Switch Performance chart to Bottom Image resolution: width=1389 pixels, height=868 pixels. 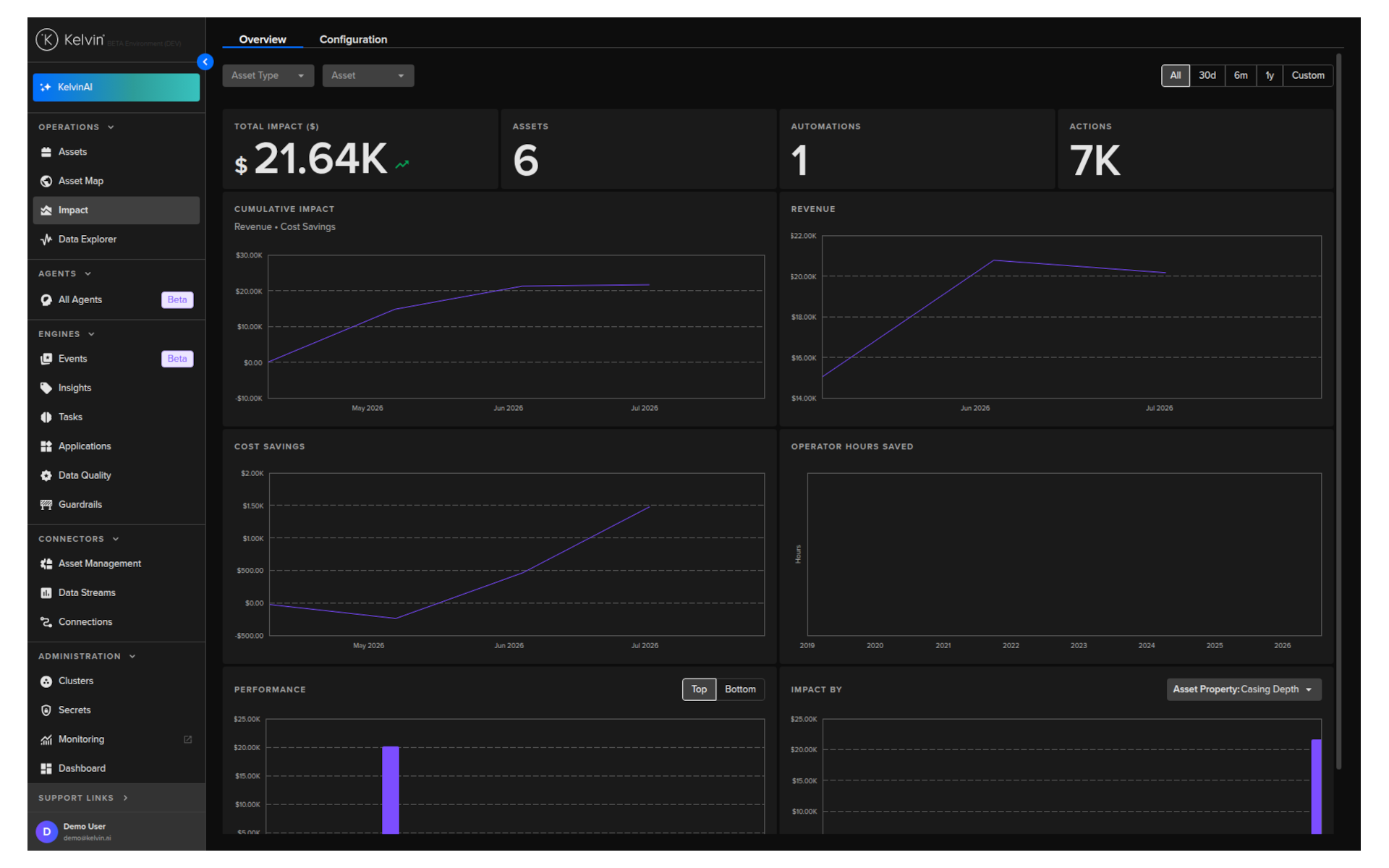pyautogui.click(x=740, y=689)
